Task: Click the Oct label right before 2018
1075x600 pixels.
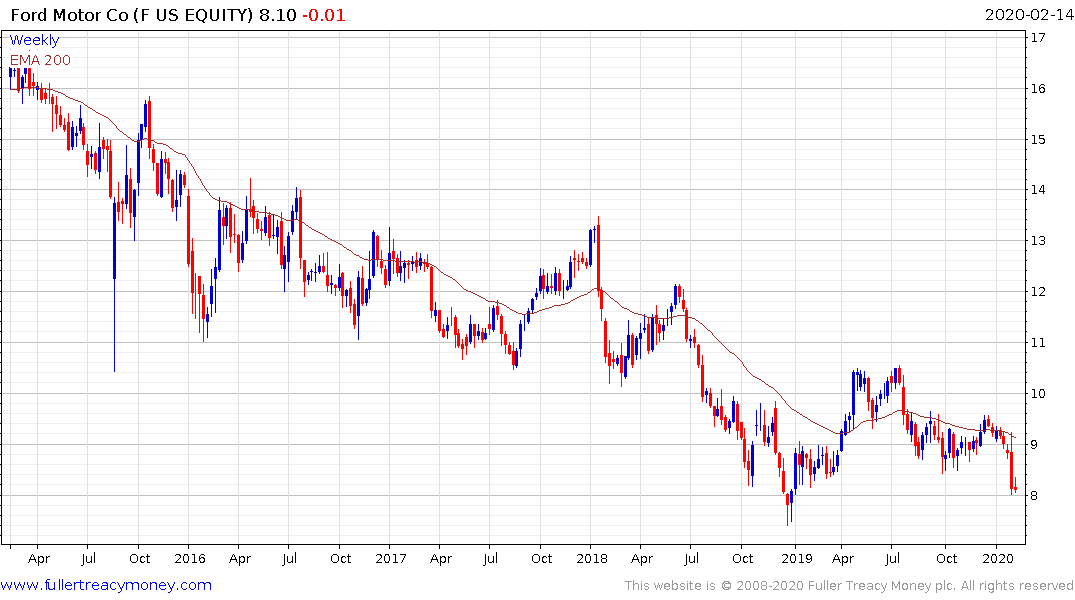Action: (x=541, y=558)
